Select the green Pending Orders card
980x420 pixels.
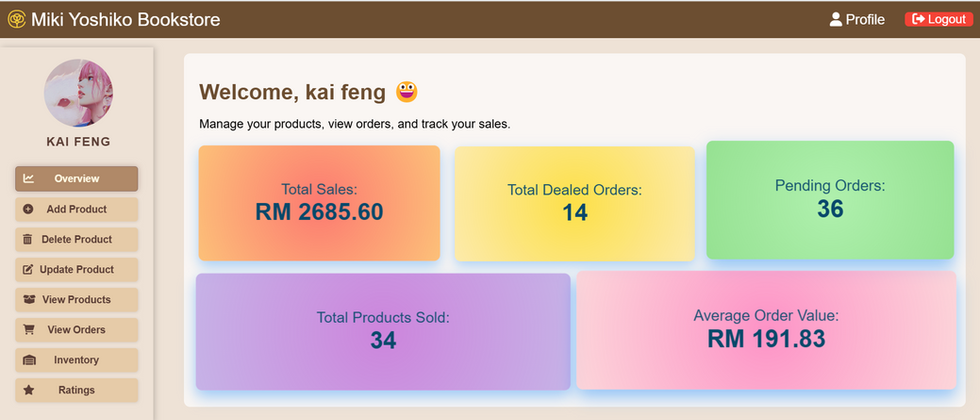point(830,200)
